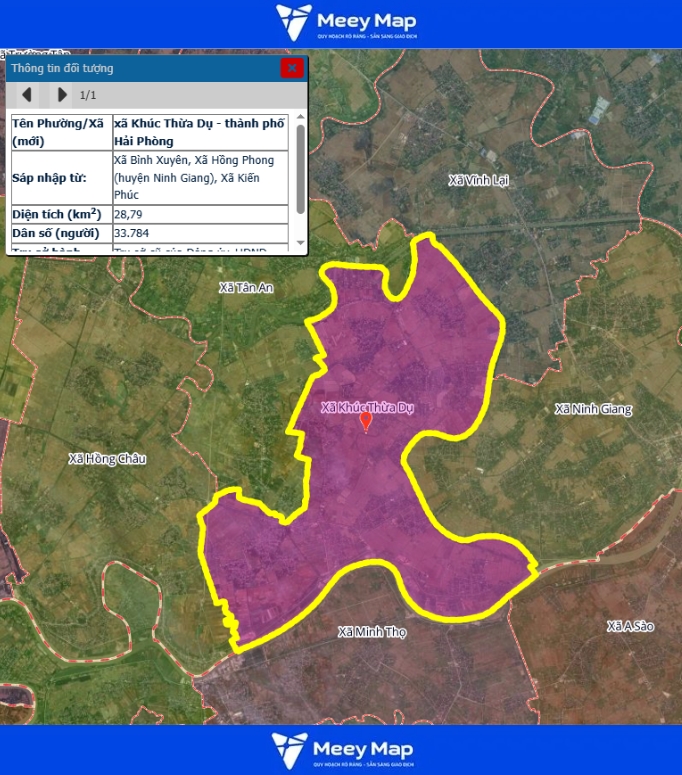This screenshot has width=682, height=775.
Task: Click the red location pin marker
Action: point(366,421)
